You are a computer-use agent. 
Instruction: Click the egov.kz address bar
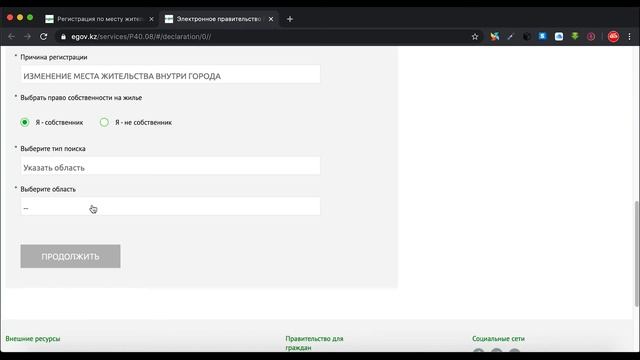[x=261, y=37]
